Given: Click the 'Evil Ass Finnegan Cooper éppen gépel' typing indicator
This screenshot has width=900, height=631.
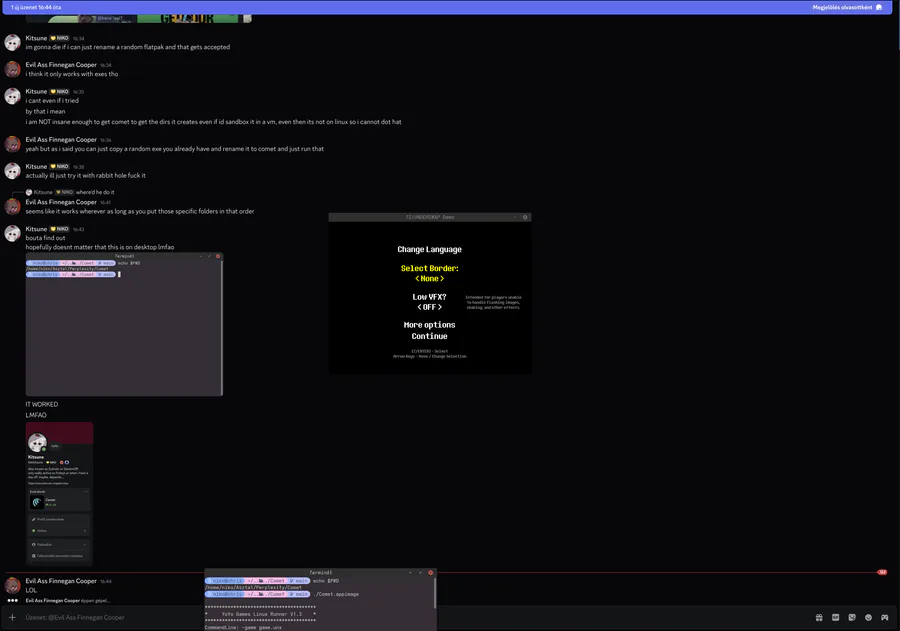Looking at the screenshot, I should click(x=67, y=601).
